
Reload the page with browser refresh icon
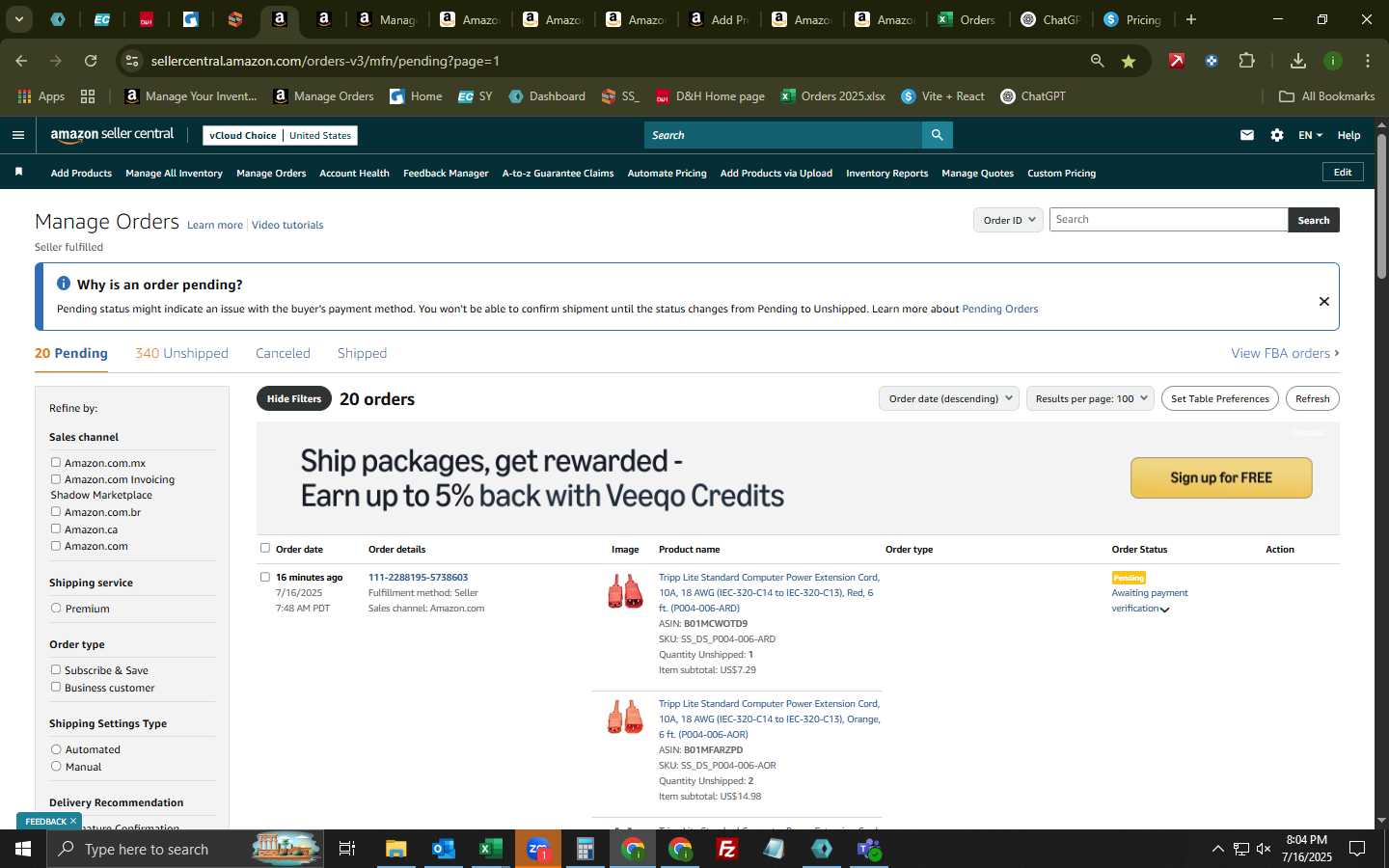click(x=91, y=61)
